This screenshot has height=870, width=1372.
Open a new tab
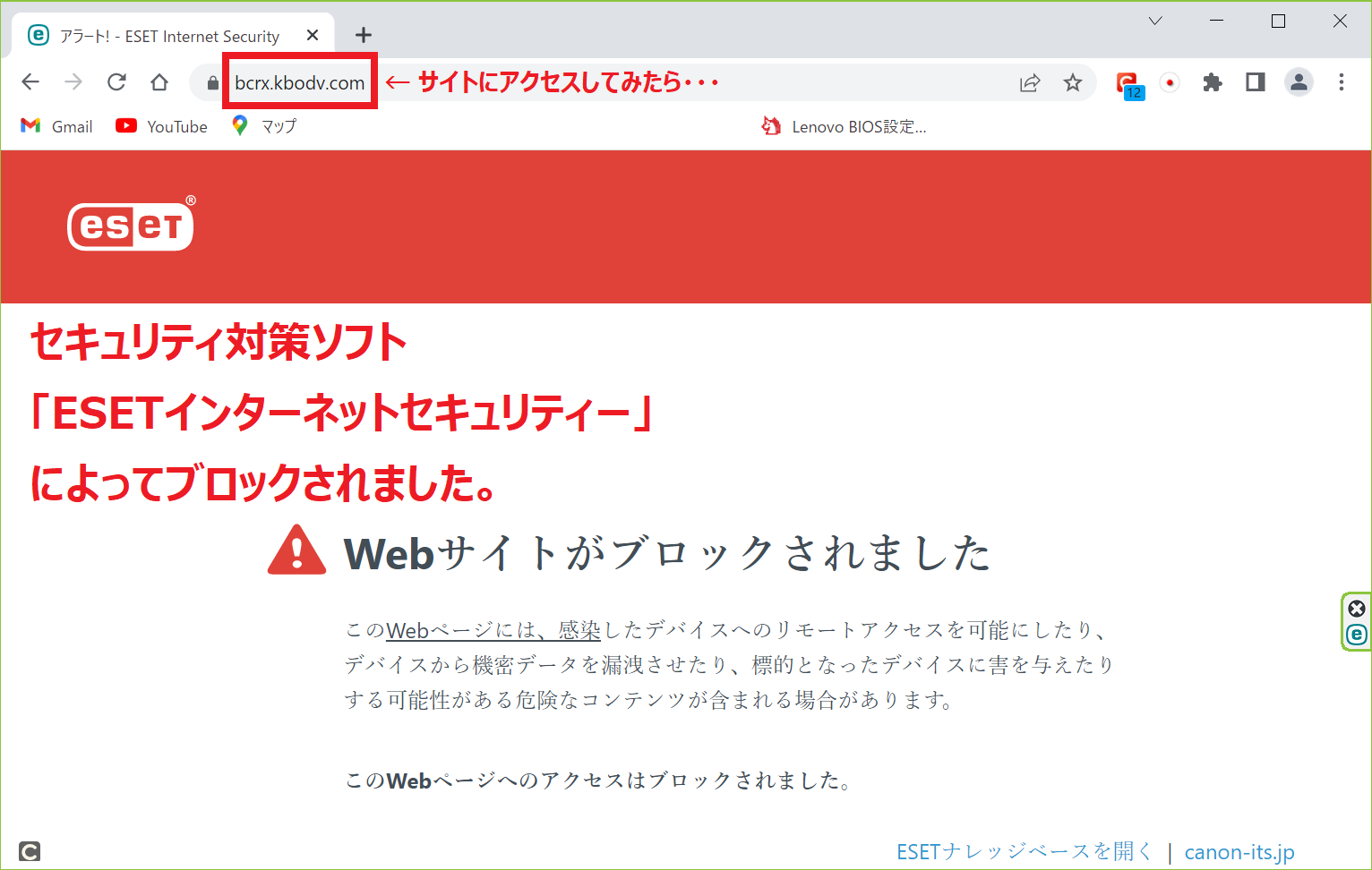[x=363, y=36]
